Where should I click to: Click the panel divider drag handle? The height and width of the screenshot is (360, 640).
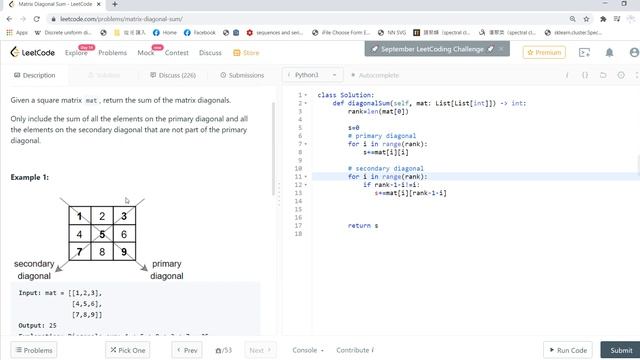tap(279, 194)
